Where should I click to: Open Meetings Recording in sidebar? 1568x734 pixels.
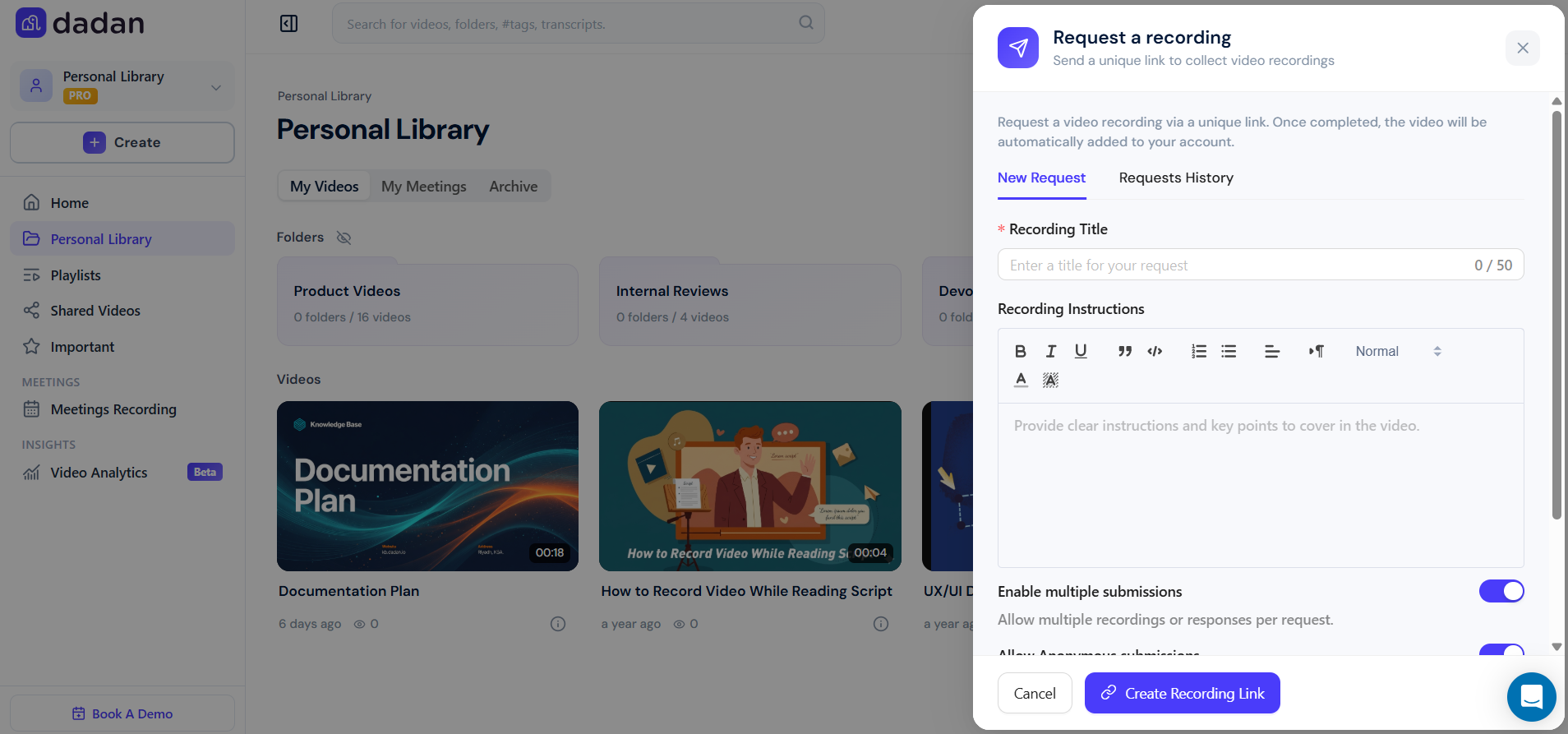point(122,409)
